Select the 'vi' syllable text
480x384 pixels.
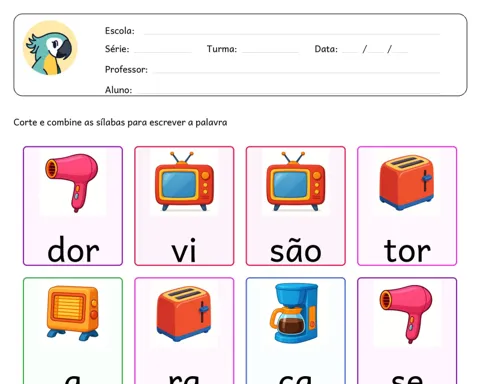tap(184, 250)
